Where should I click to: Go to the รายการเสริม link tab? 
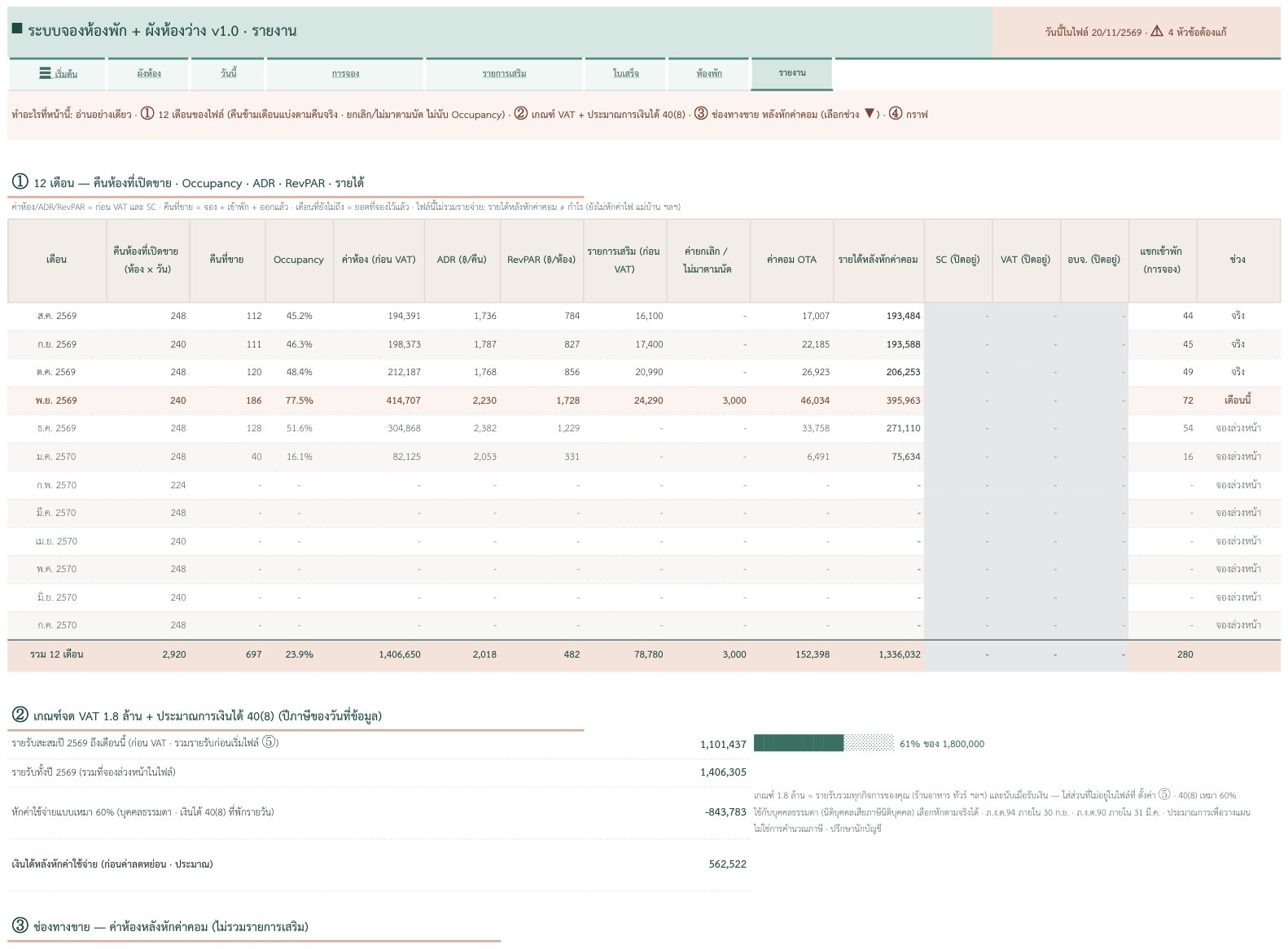click(x=504, y=74)
